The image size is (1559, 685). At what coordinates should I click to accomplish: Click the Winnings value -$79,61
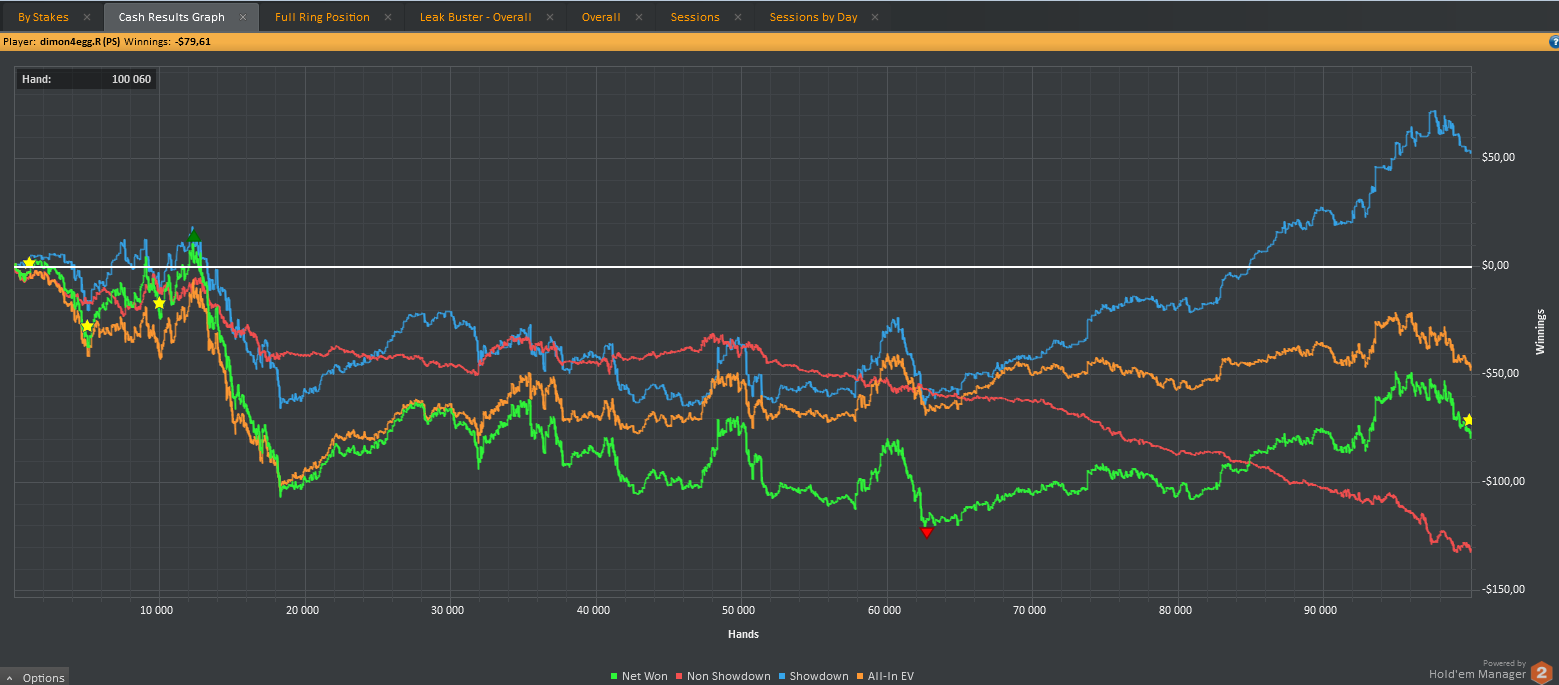tap(191, 42)
